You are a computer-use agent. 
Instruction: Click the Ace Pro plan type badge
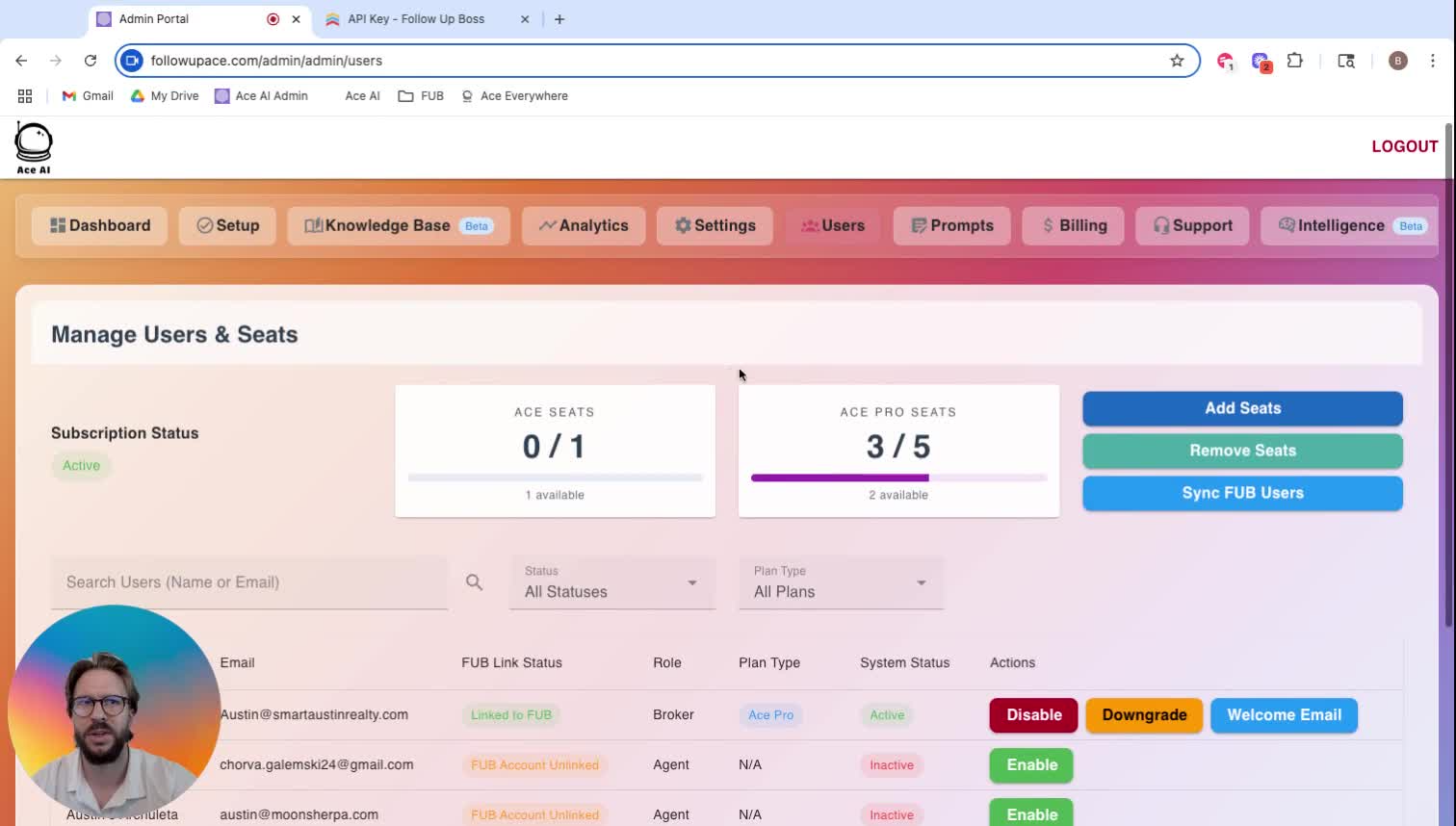(x=771, y=715)
